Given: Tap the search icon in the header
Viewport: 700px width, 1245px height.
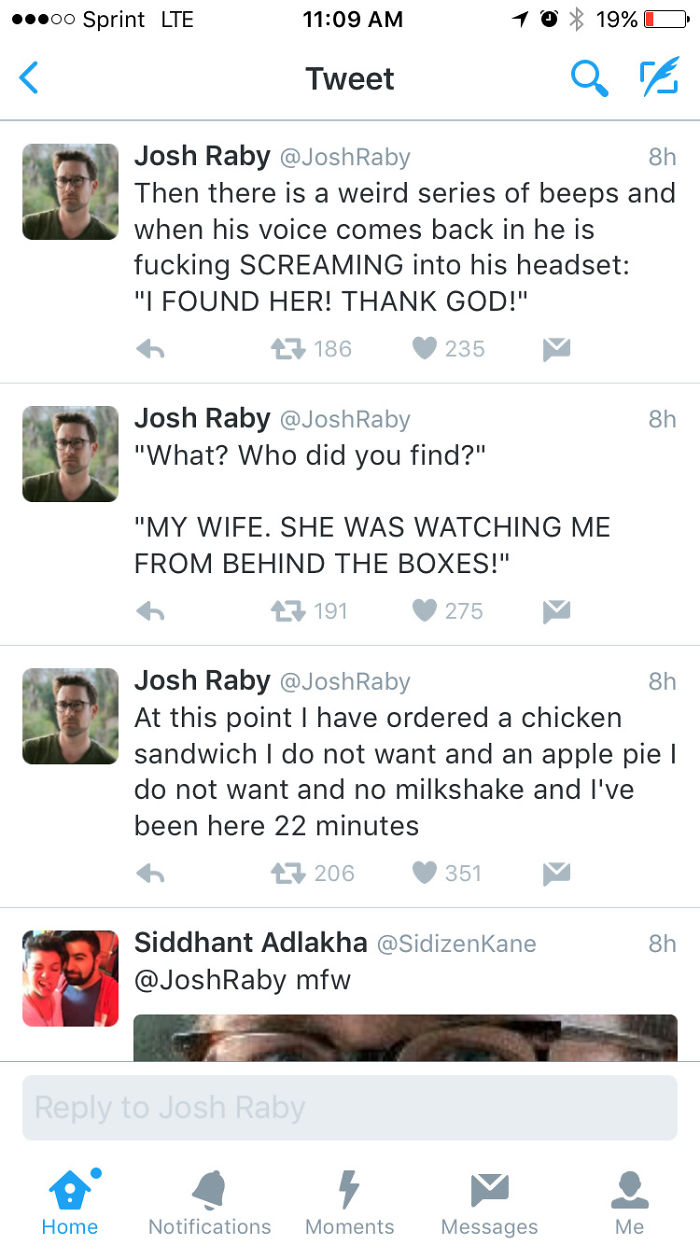Looking at the screenshot, I should tap(589, 77).
